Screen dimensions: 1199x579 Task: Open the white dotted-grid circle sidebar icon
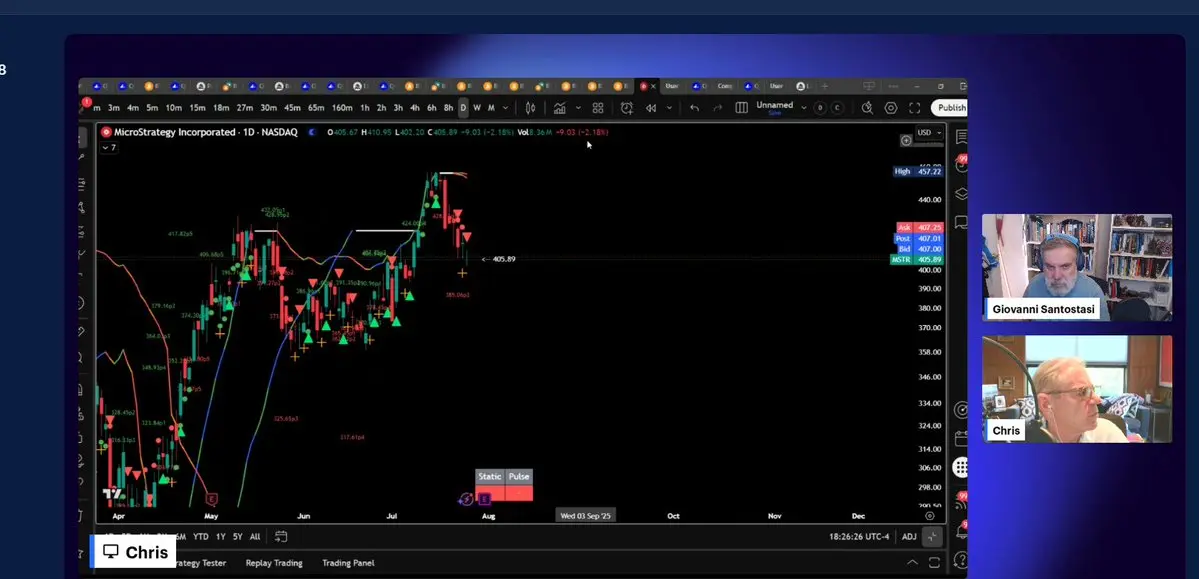[x=960, y=467]
